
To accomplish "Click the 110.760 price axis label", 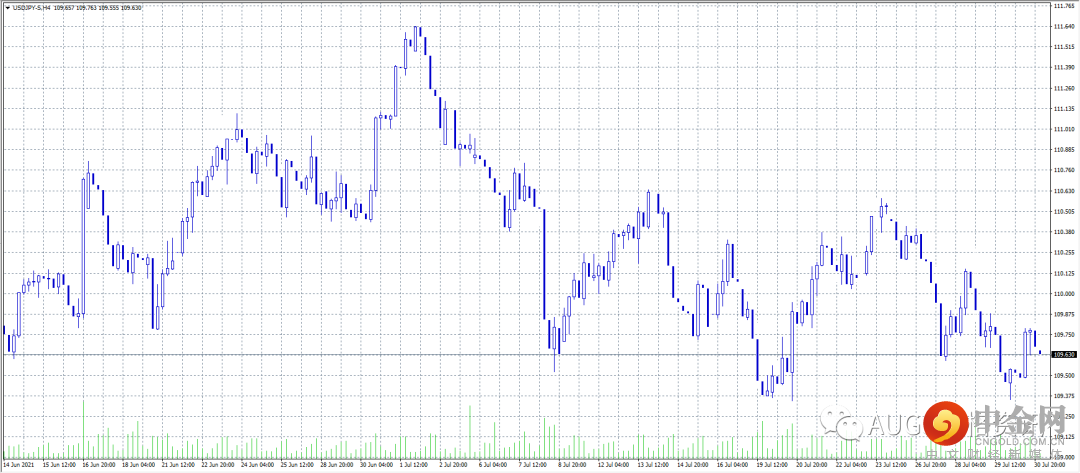I will [1064, 170].
